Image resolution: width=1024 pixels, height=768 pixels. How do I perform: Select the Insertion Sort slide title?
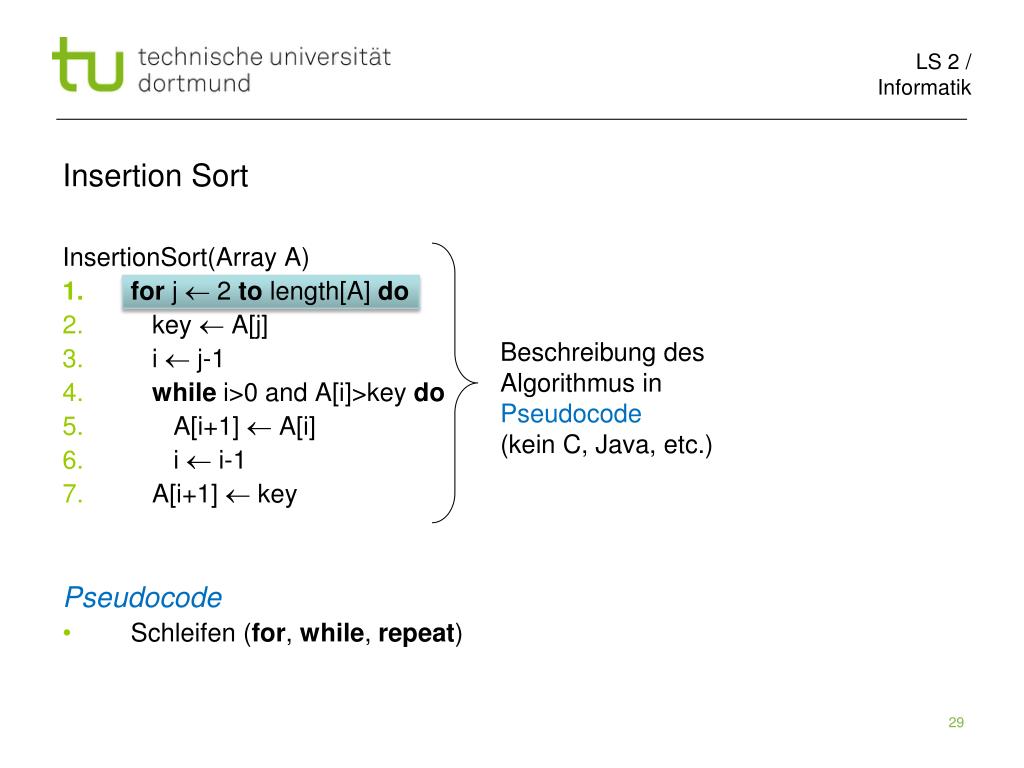pyautogui.click(x=155, y=176)
